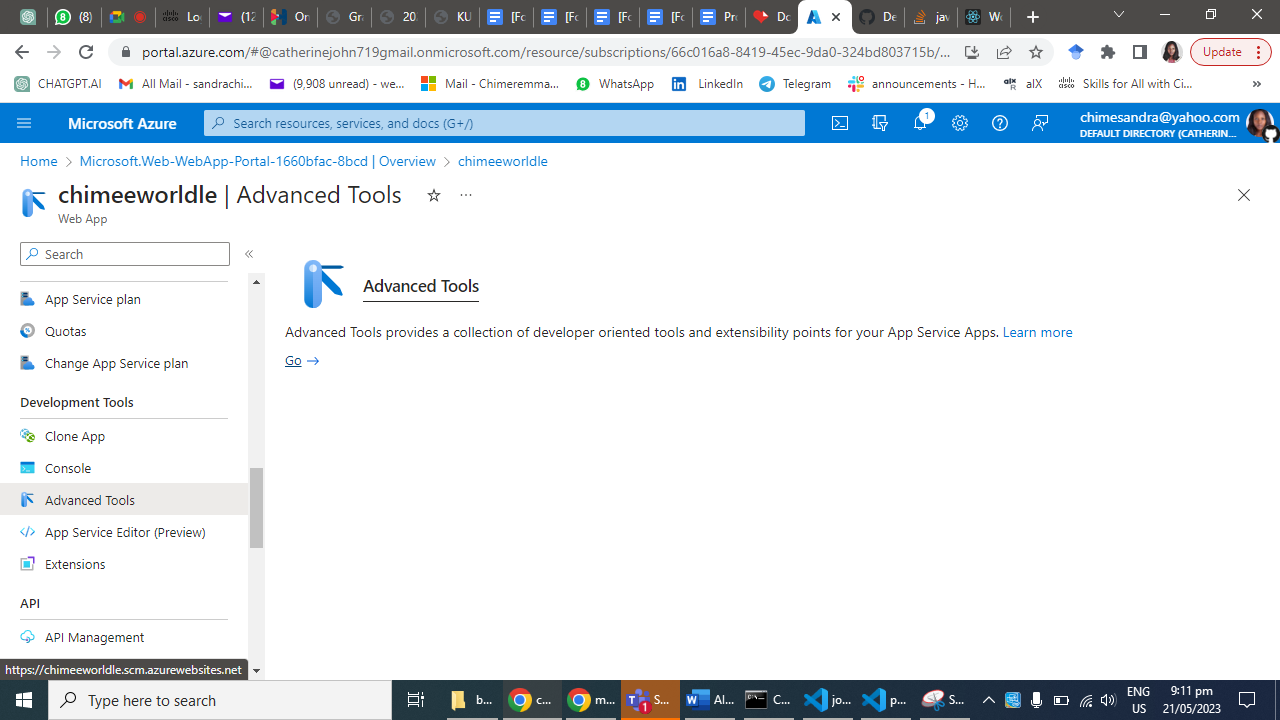Open the ENG US language indicator

click(x=1139, y=700)
